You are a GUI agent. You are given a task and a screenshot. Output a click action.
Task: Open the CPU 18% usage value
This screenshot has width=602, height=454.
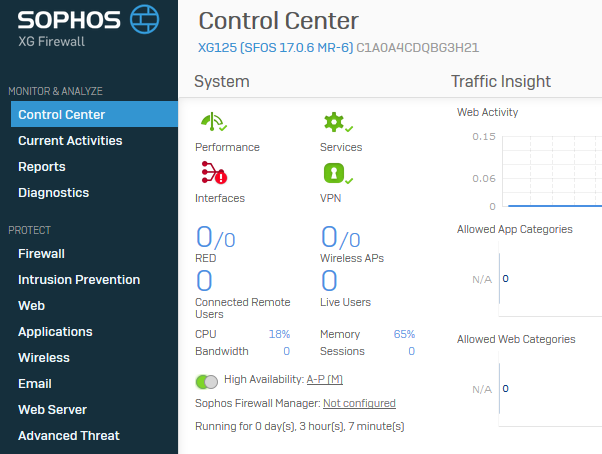[279, 334]
